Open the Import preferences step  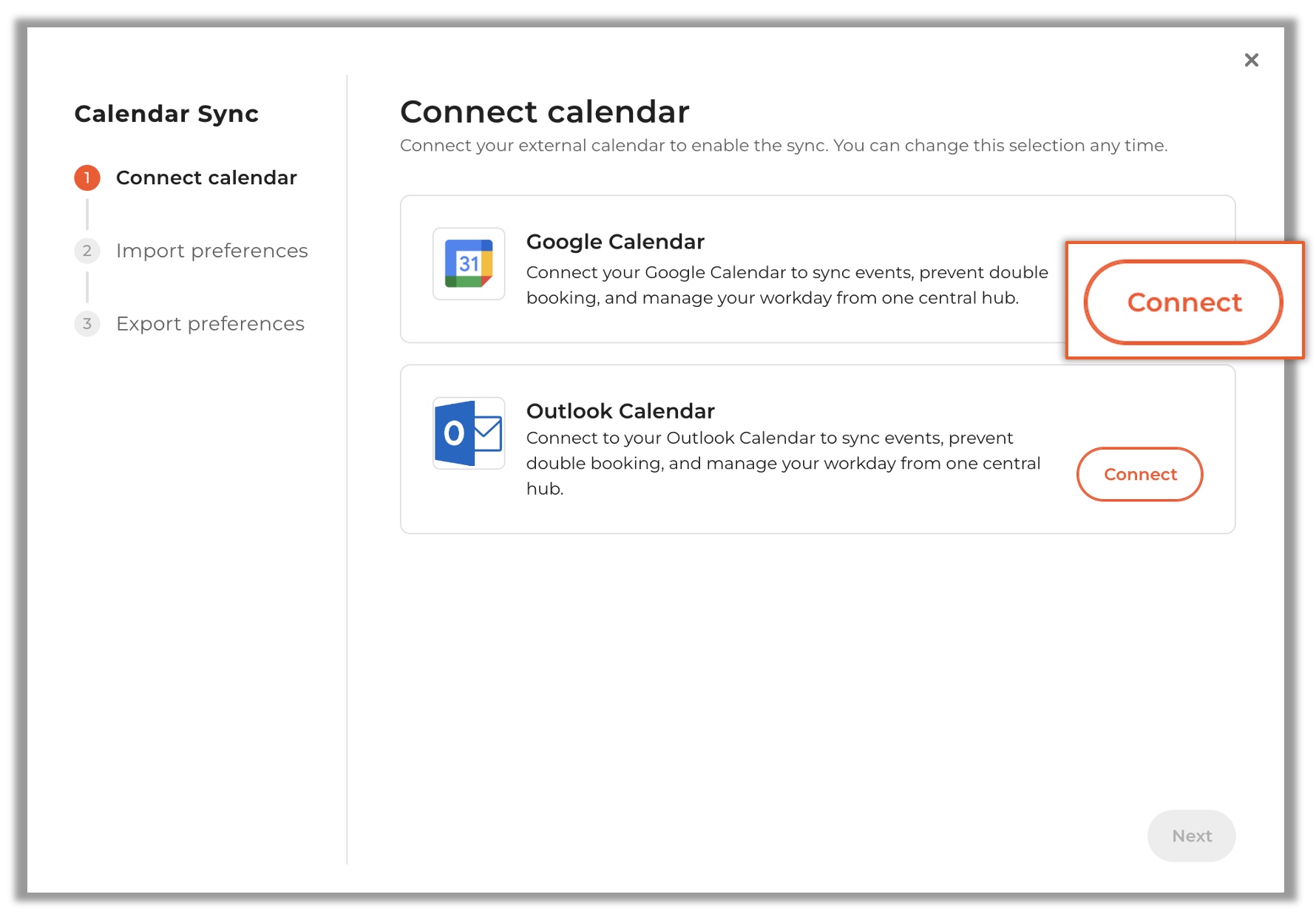click(x=211, y=251)
